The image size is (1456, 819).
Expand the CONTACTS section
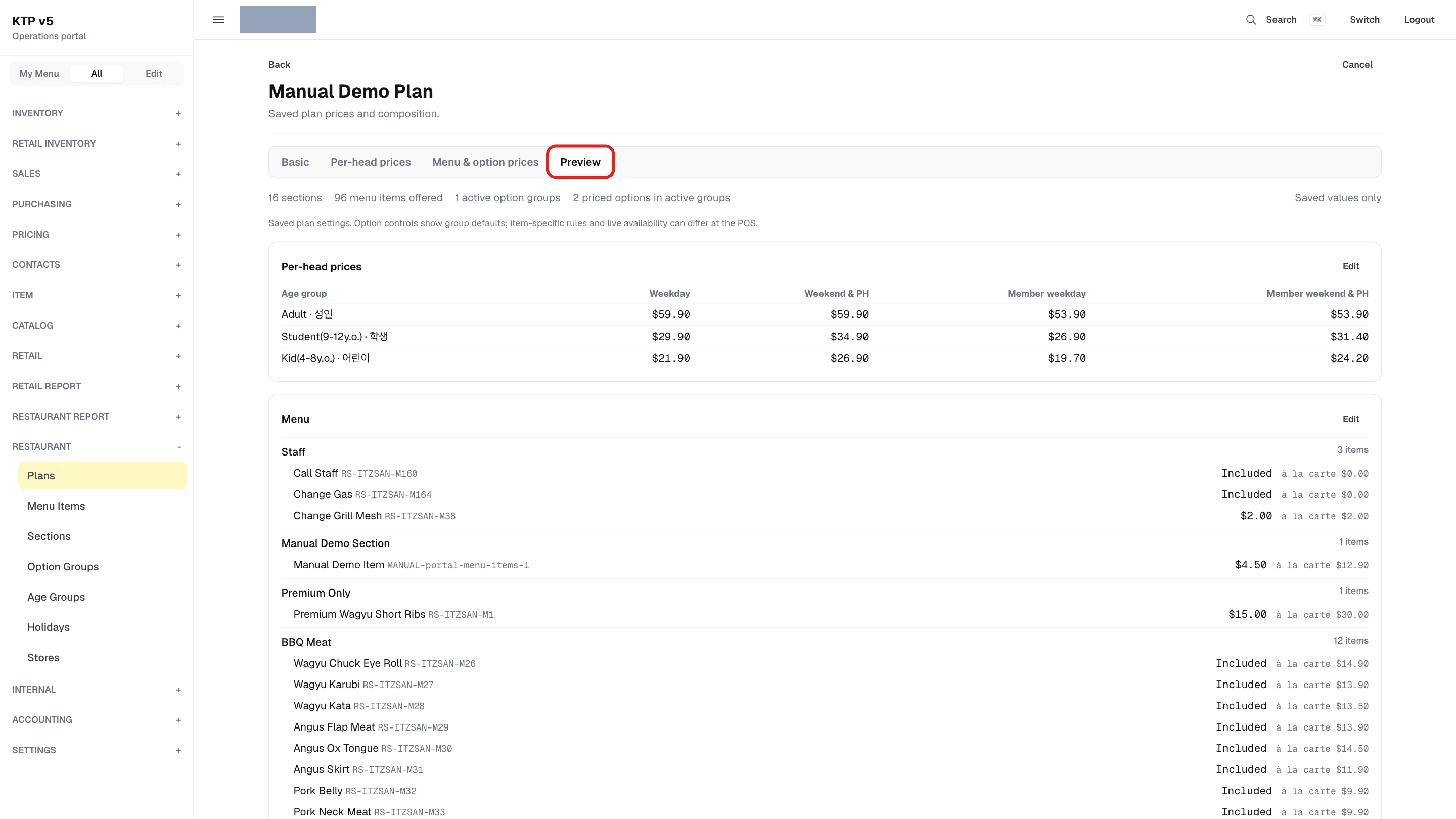(97, 264)
